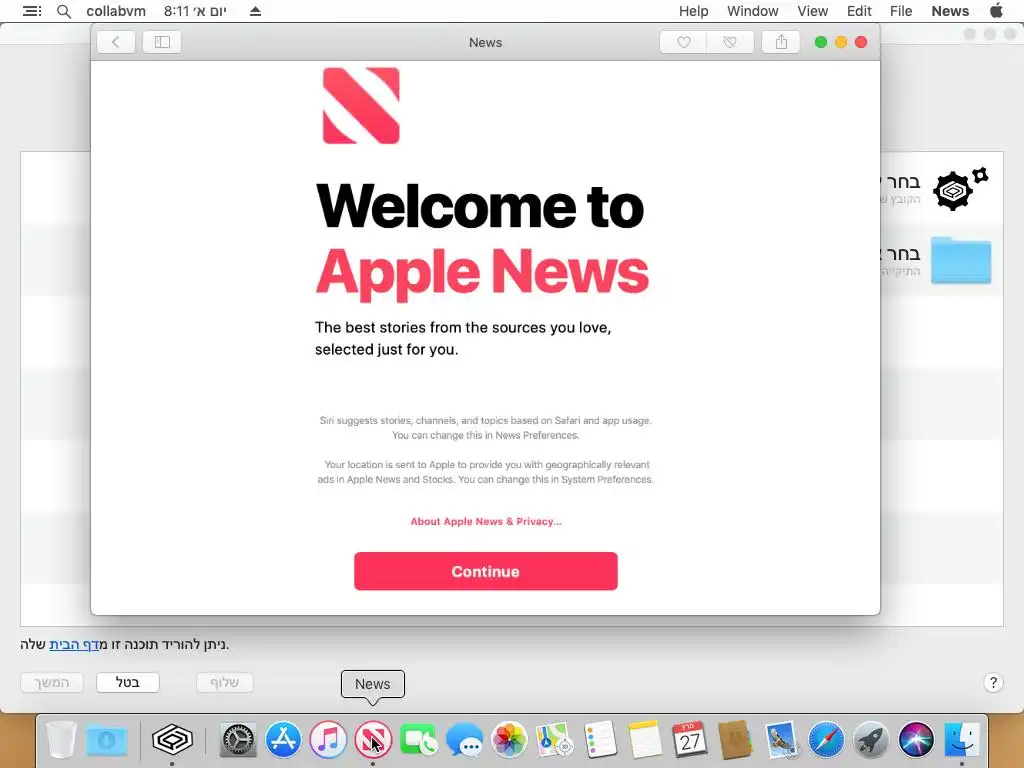This screenshot has width=1024, height=768.
Task: Open Notes icon in Dock
Action: 645,739
